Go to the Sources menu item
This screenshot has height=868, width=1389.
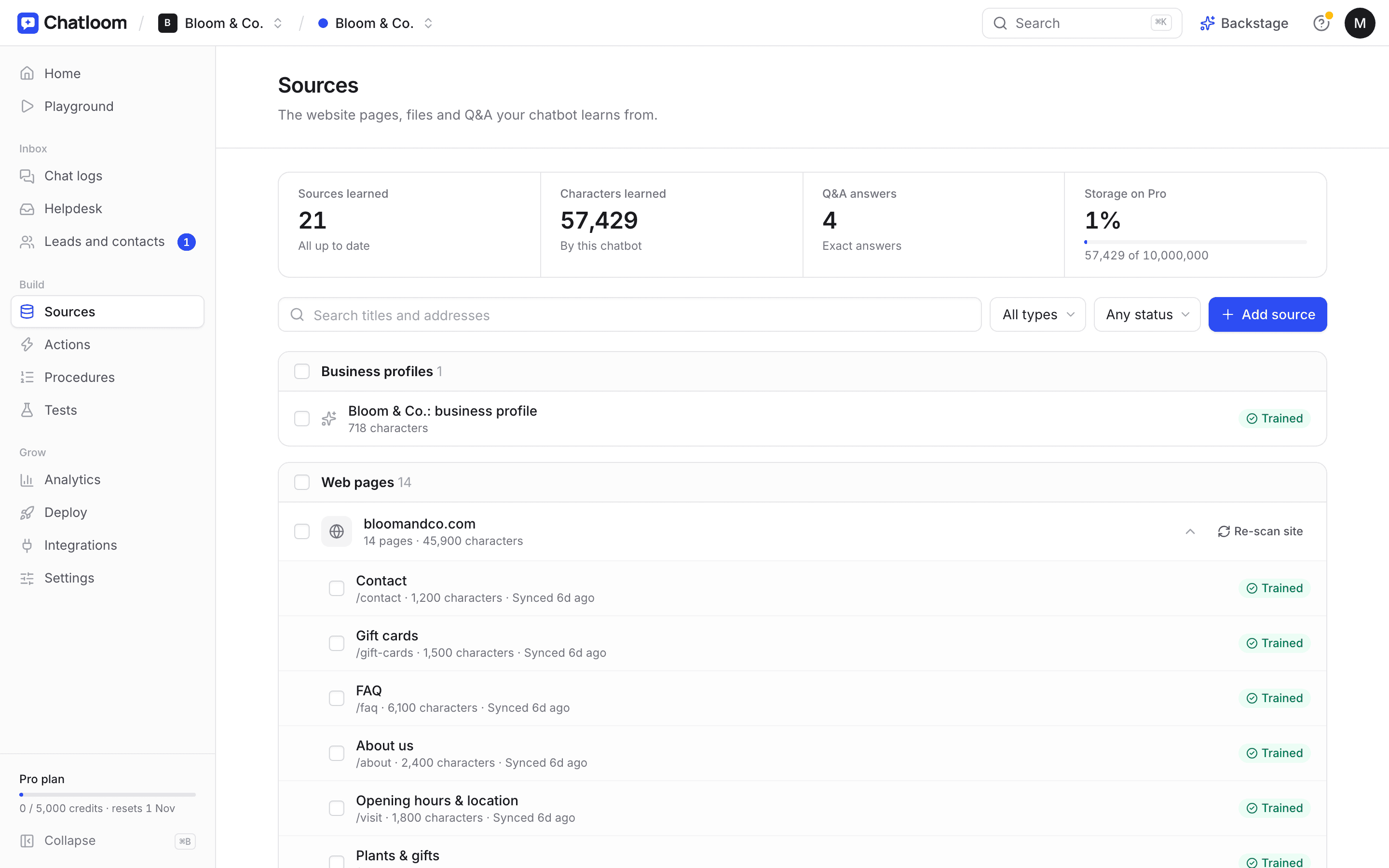coord(108,312)
